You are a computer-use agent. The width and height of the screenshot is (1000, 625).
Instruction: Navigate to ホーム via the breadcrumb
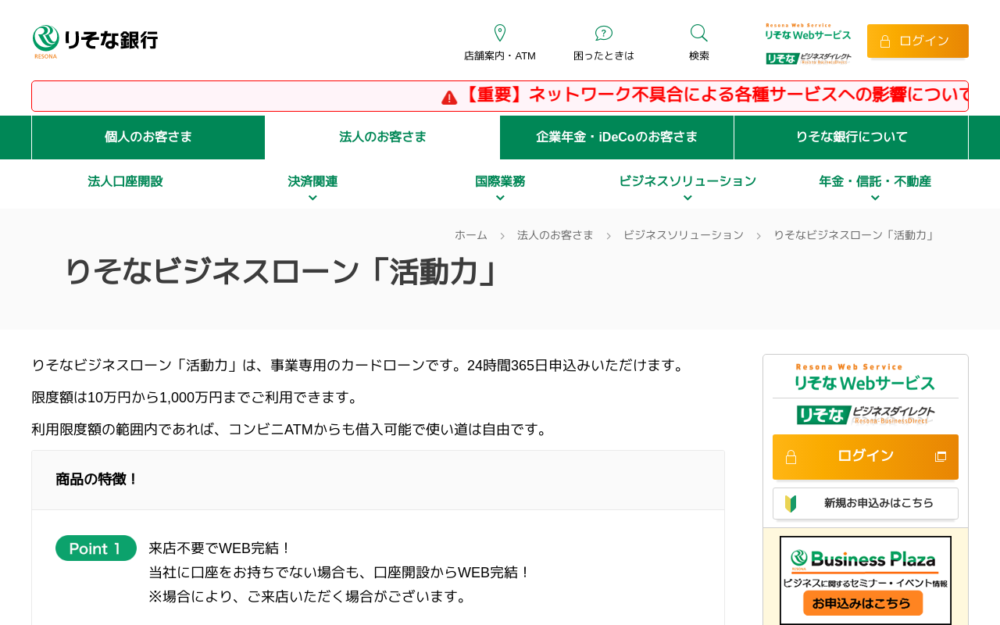(x=470, y=235)
